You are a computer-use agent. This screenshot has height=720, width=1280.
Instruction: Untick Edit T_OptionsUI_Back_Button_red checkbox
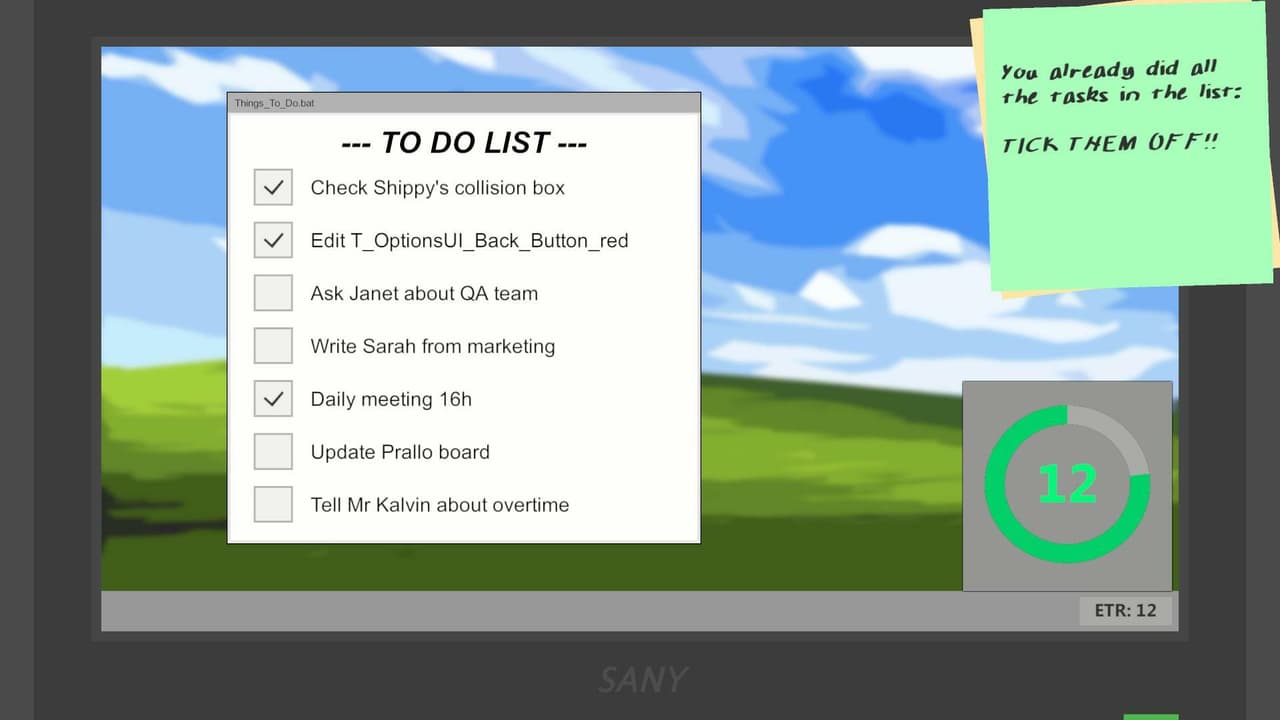point(273,240)
